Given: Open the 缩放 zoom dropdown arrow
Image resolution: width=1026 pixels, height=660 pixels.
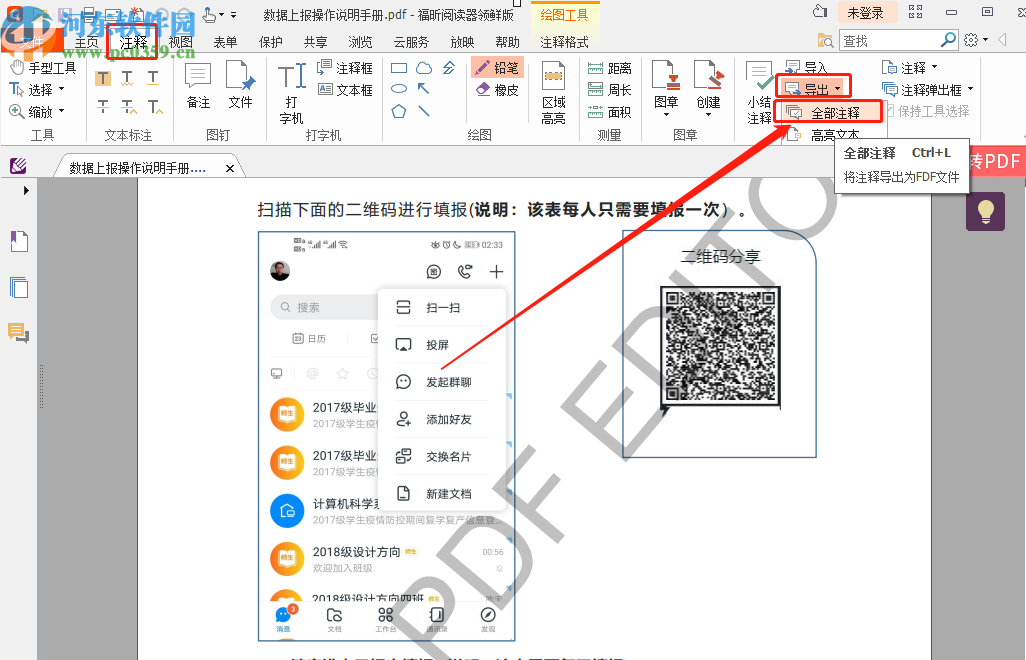Looking at the screenshot, I should (62, 111).
